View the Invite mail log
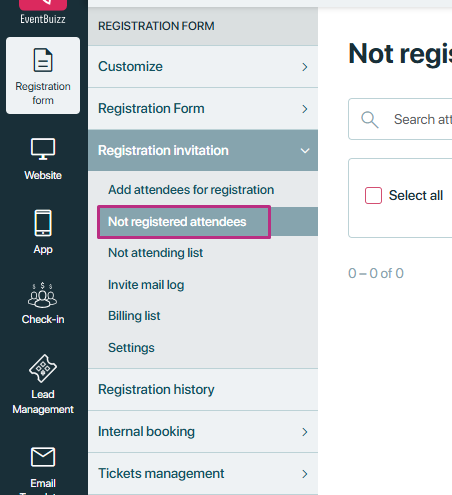 [x=146, y=285]
